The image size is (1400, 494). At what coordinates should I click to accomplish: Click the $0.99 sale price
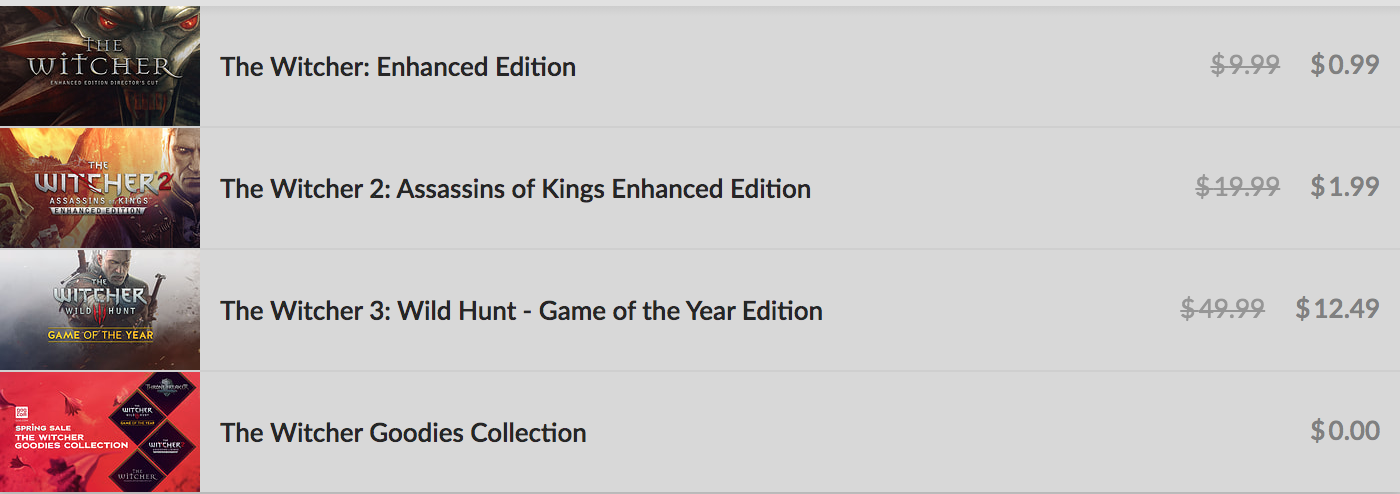(1345, 65)
